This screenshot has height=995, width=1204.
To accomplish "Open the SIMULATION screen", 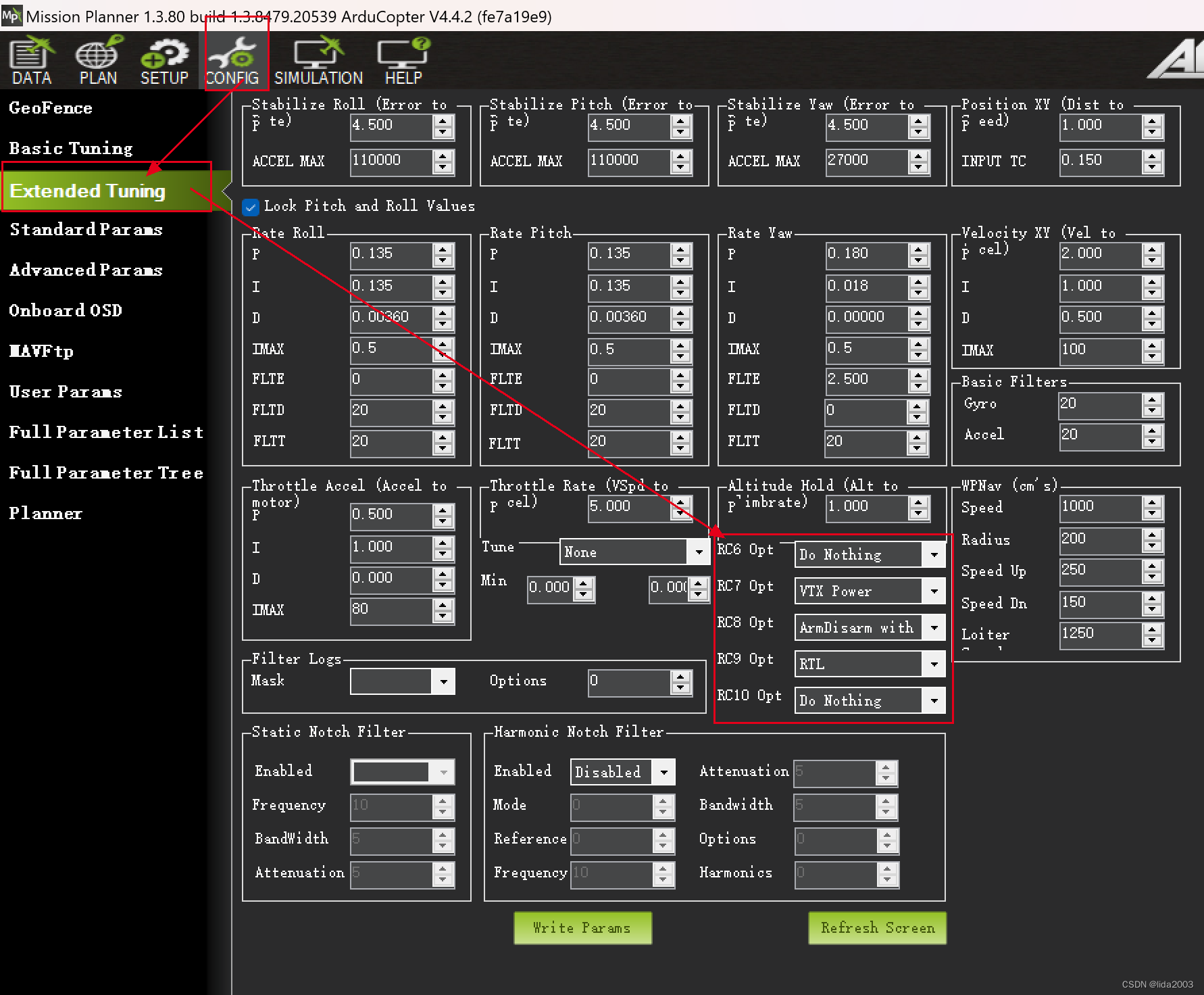I will [x=318, y=61].
